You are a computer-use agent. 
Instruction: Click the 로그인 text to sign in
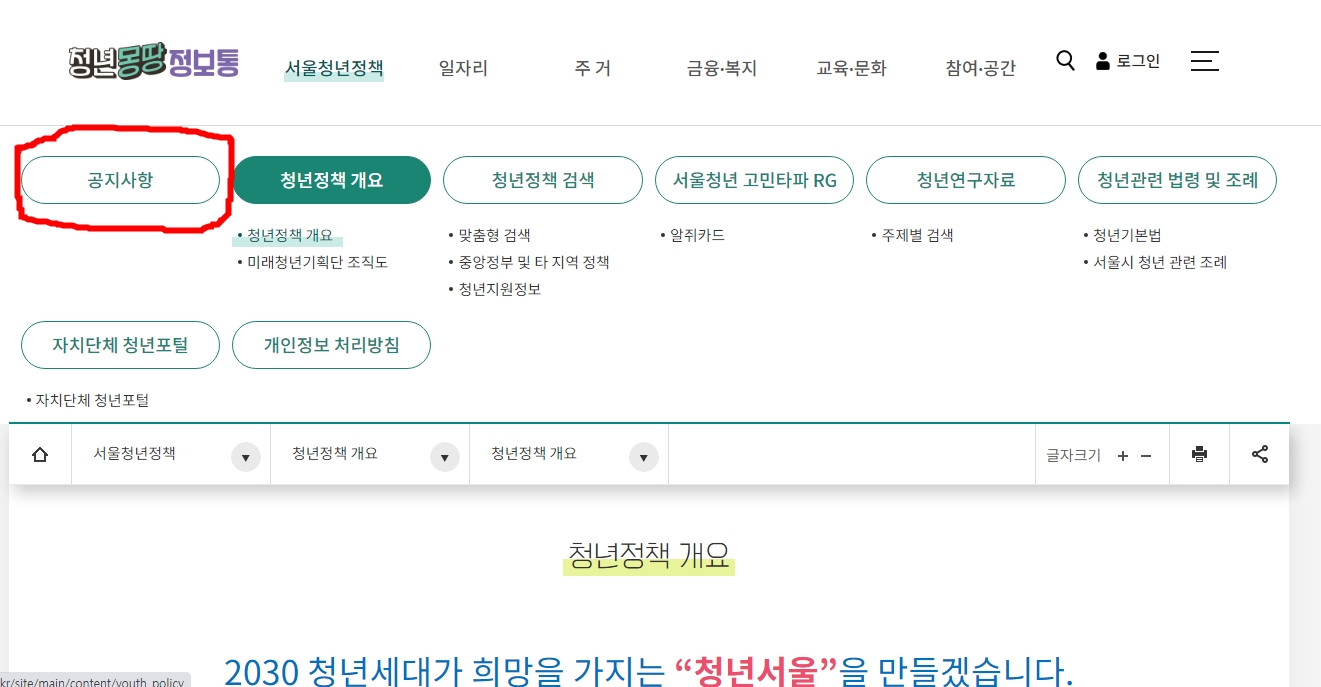(x=1138, y=60)
